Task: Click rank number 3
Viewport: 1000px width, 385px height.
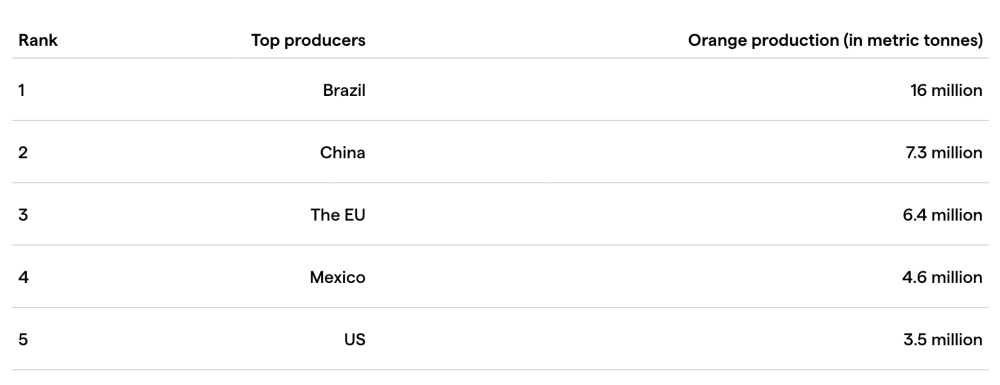Action: coord(23,215)
